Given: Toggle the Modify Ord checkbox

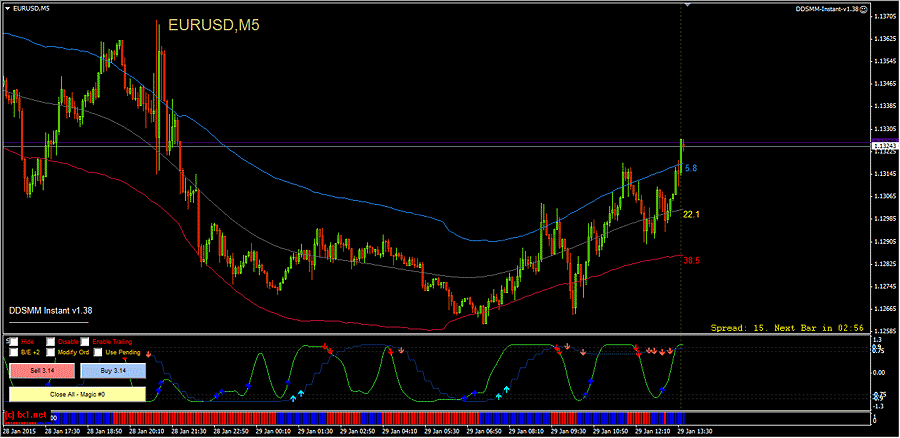Looking at the screenshot, I should [49, 352].
